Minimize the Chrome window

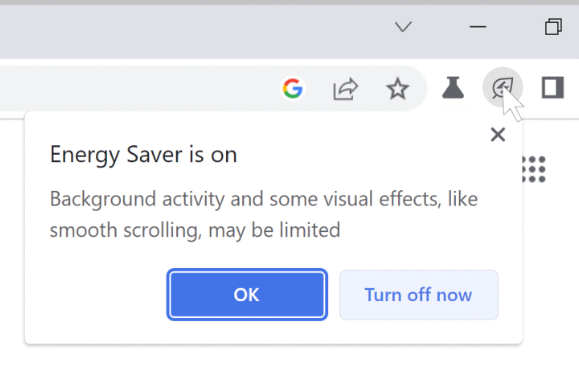click(x=477, y=27)
